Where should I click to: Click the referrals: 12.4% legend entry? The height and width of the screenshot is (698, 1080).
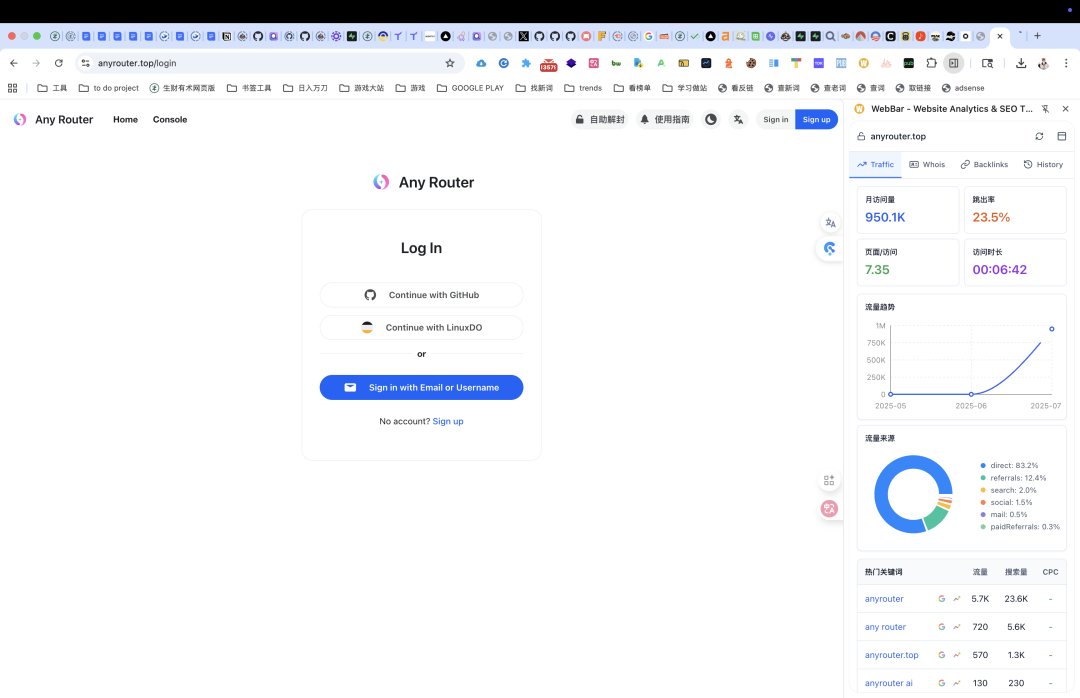[x=1013, y=478]
